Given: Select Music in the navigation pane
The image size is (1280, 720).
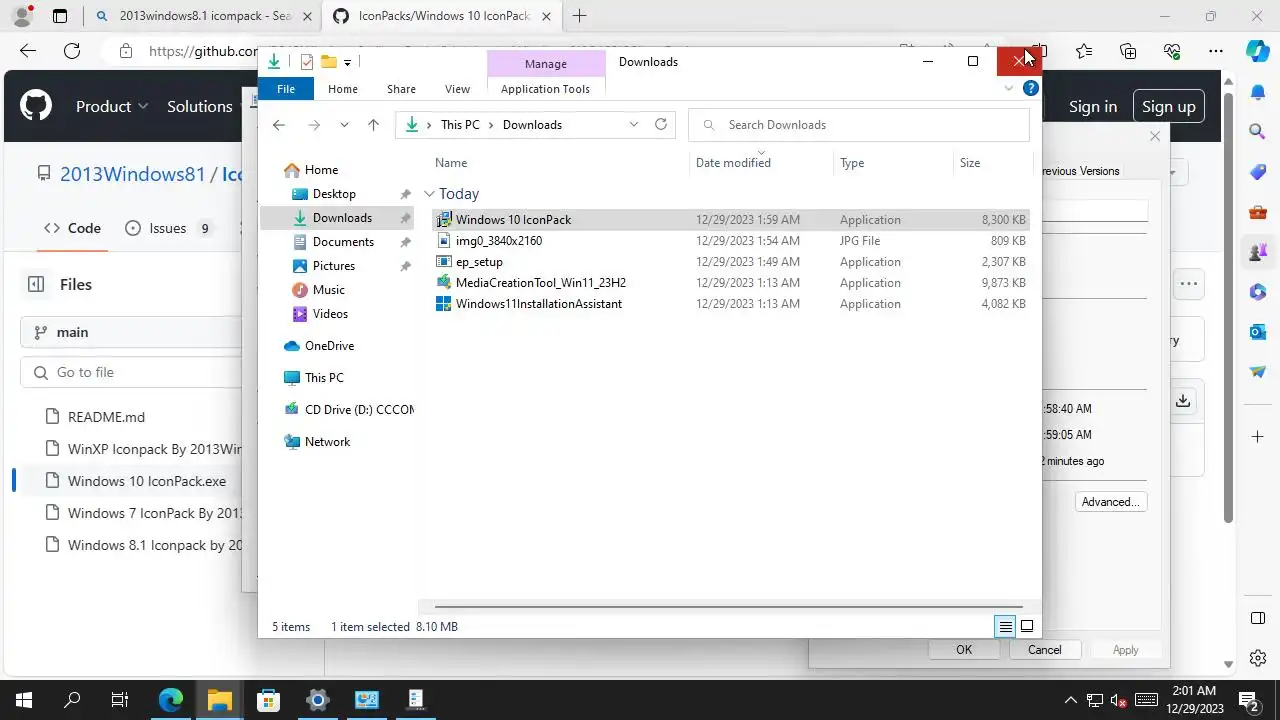Looking at the screenshot, I should (329, 290).
